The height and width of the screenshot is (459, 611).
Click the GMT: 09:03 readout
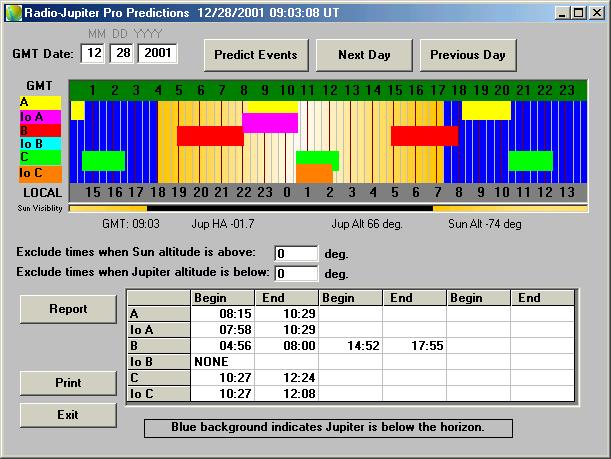pos(131,224)
